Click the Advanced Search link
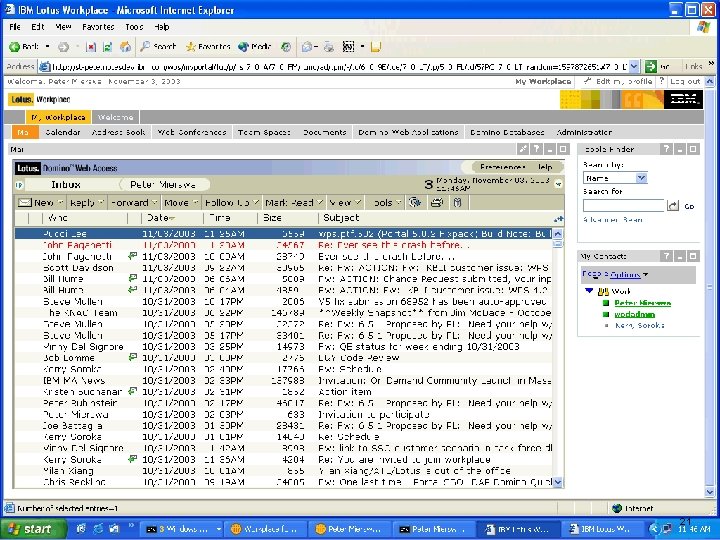 [613, 219]
